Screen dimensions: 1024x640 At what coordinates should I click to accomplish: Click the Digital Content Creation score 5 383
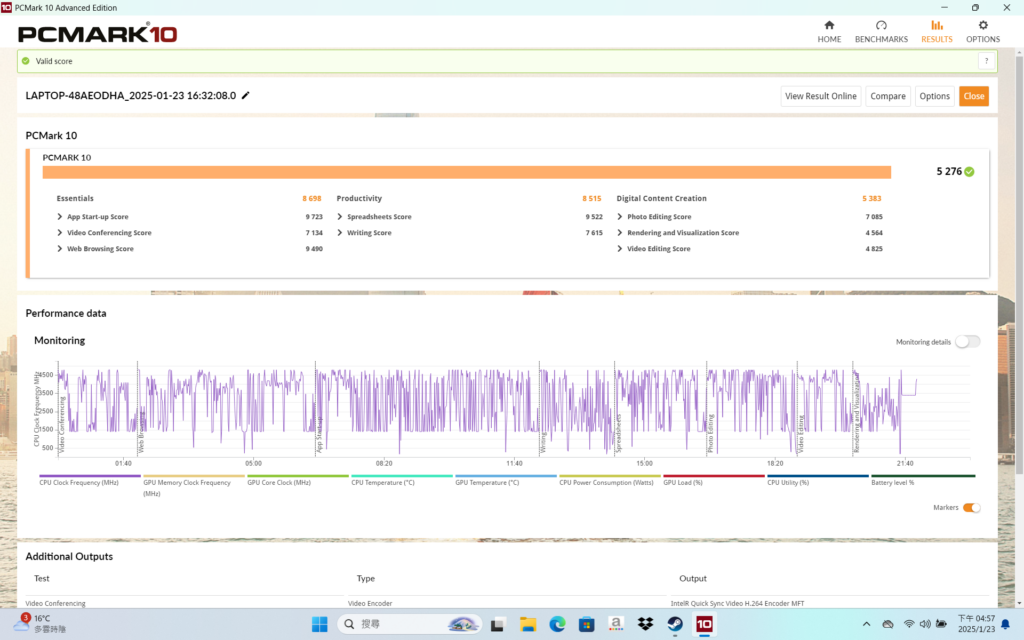pyautogui.click(x=871, y=199)
